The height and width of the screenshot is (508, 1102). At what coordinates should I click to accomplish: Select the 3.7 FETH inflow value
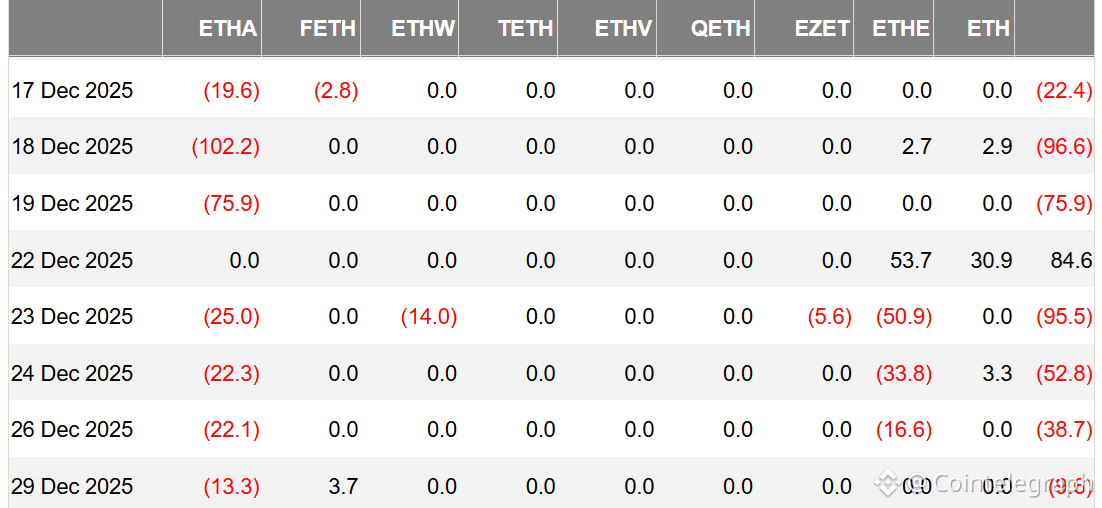pyautogui.click(x=343, y=487)
